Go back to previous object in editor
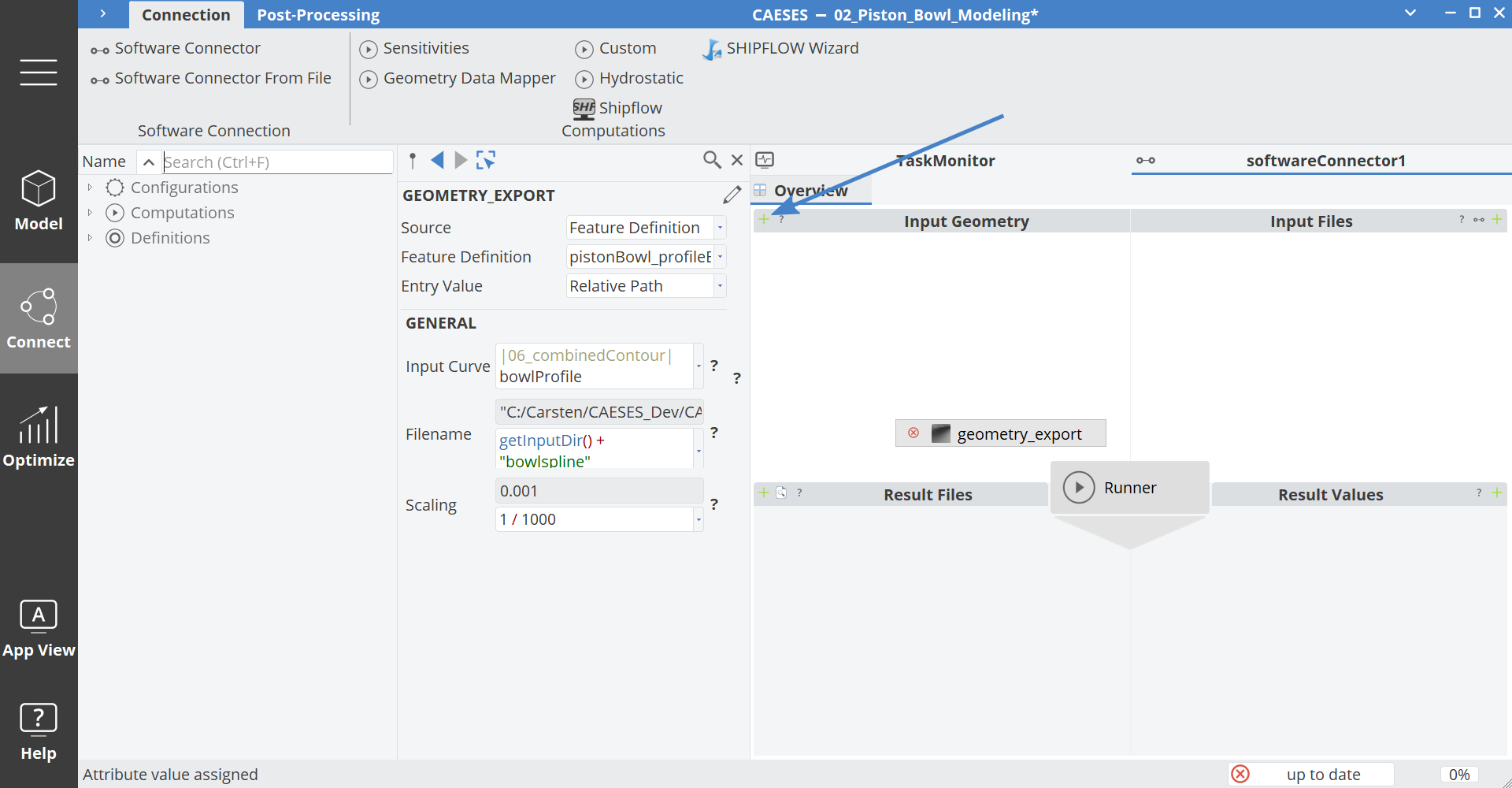 pos(438,161)
